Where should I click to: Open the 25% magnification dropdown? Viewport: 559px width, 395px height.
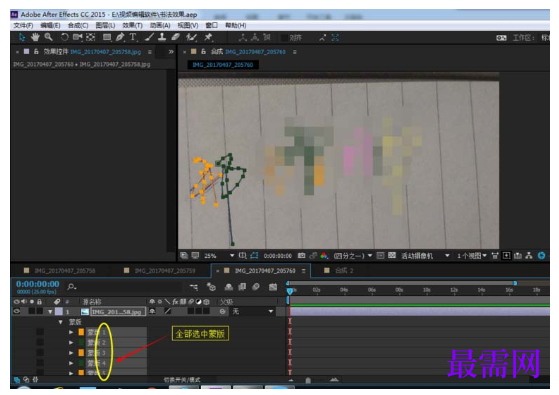[219, 256]
